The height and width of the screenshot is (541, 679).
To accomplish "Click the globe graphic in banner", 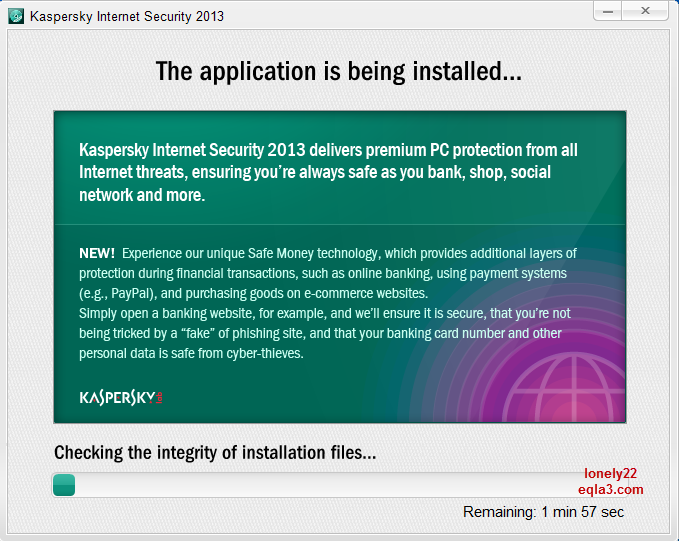I will coord(566,387).
